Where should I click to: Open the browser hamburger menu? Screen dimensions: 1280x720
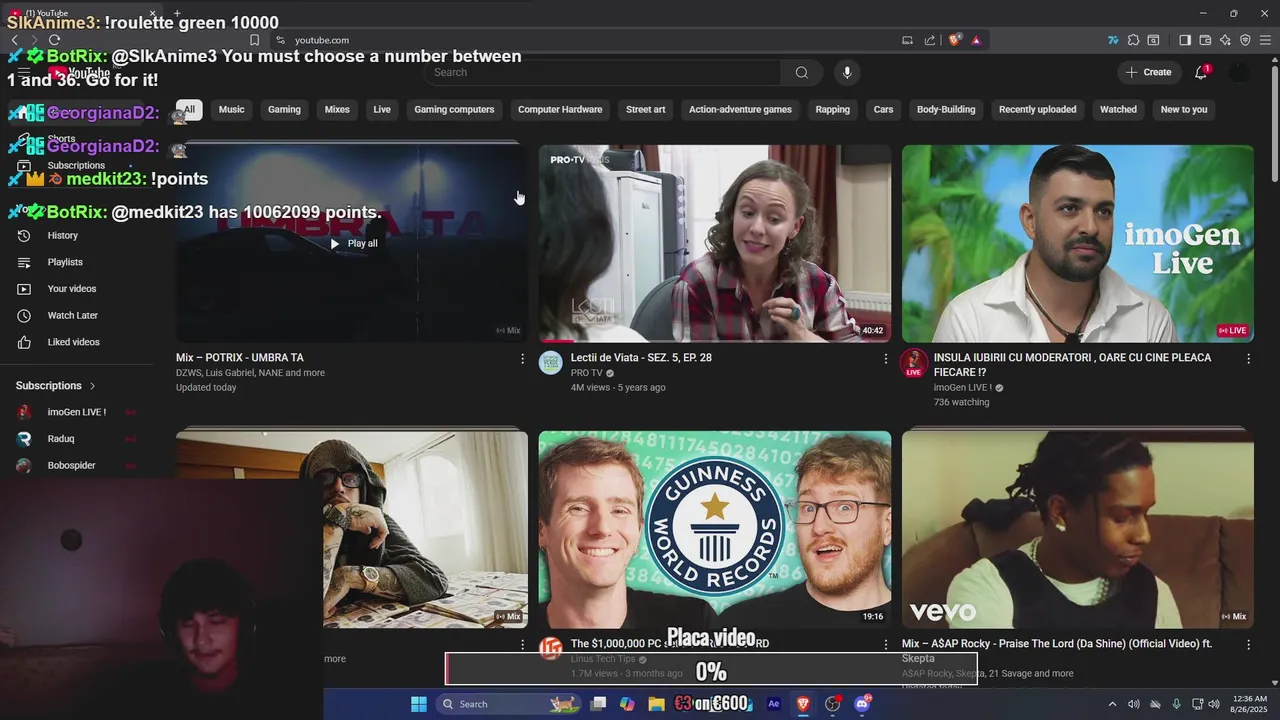click(x=1265, y=40)
